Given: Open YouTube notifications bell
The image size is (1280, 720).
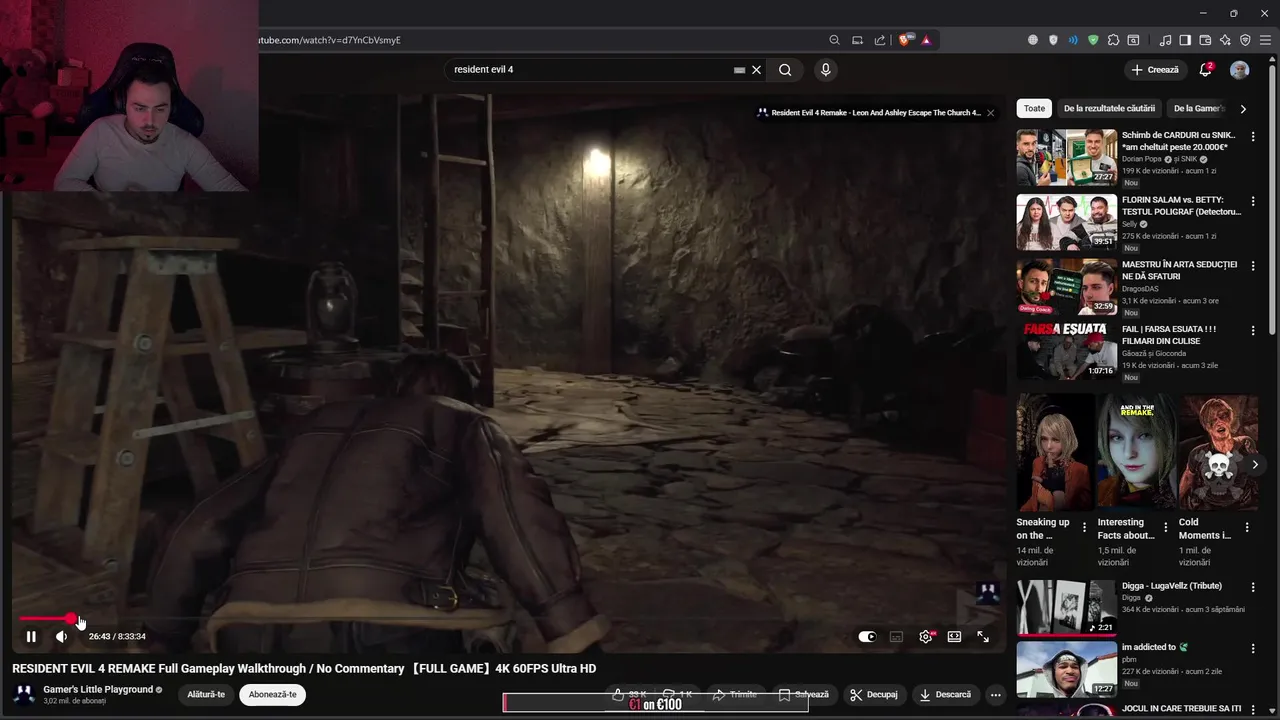Looking at the screenshot, I should pyautogui.click(x=1206, y=70).
